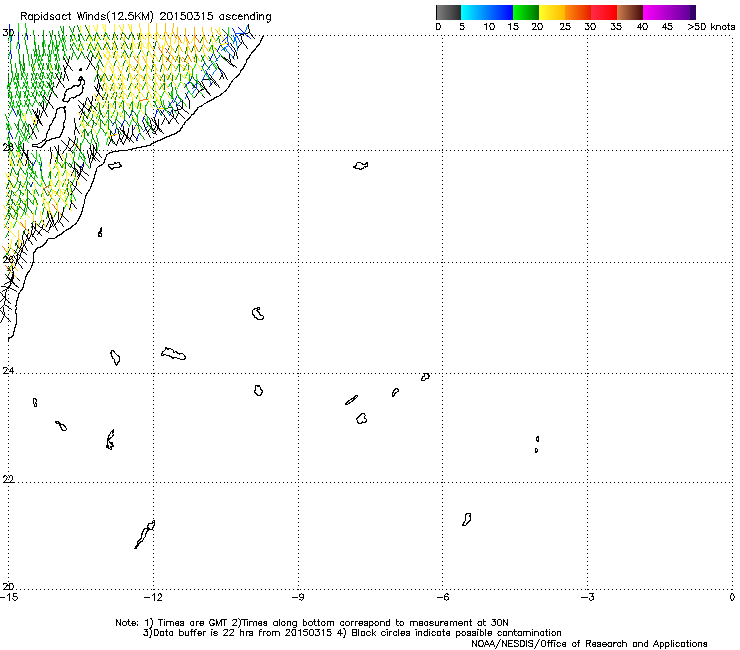This screenshot has width=740, height=650.
Task: Click the Rapidscat Winds title text
Action: (x=146, y=17)
